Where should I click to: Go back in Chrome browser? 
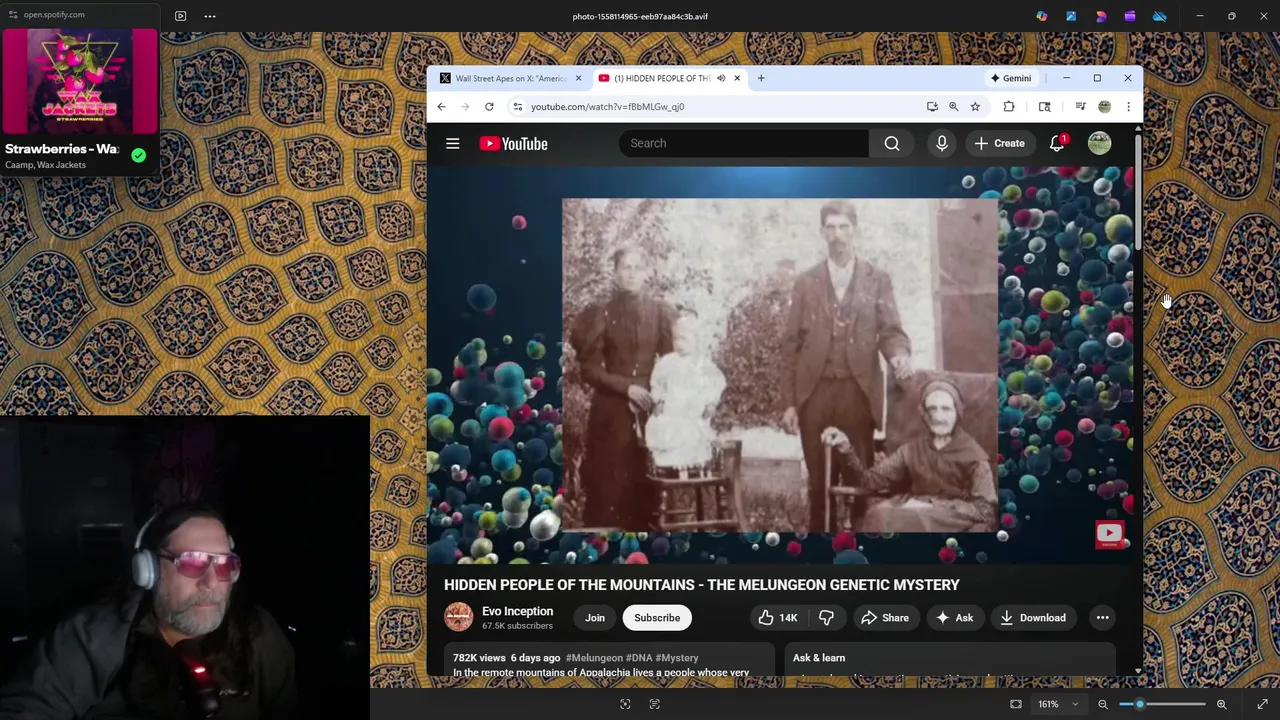pos(441,106)
